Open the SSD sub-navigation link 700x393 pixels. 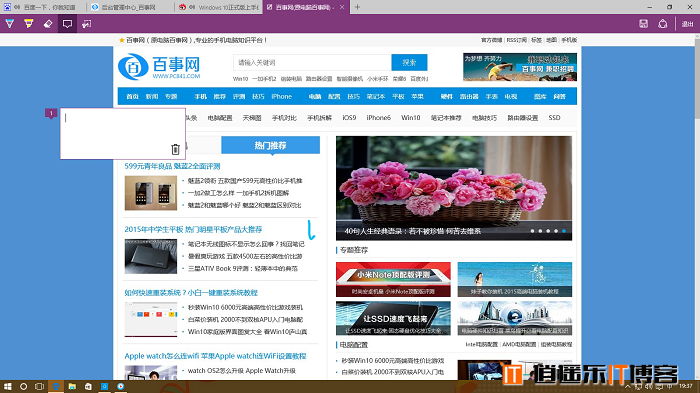[x=554, y=118]
